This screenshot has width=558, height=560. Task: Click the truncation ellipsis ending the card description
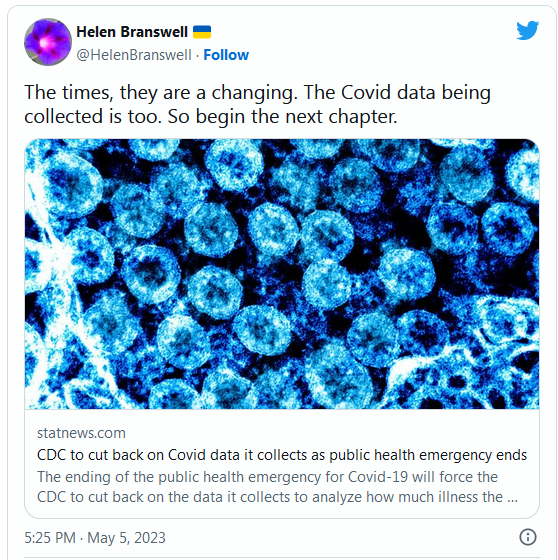click(512, 498)
